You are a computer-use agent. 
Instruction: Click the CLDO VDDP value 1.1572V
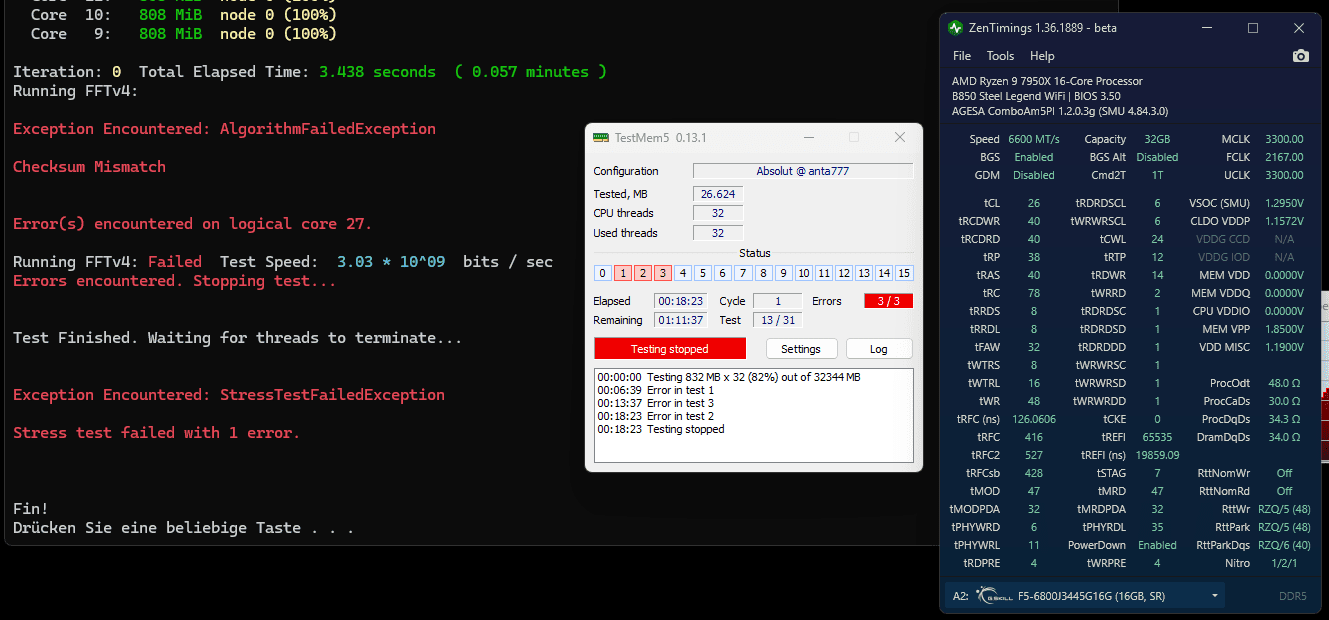click(x=1283, y=221)
